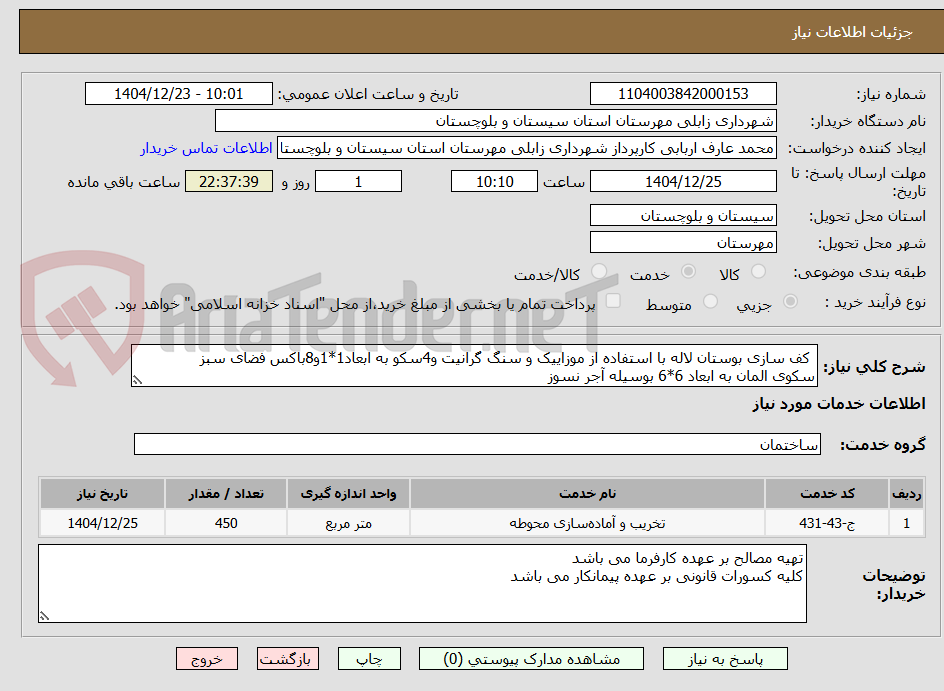Click resize handle of توضیحات خریدار textarea

pos(45,616)
